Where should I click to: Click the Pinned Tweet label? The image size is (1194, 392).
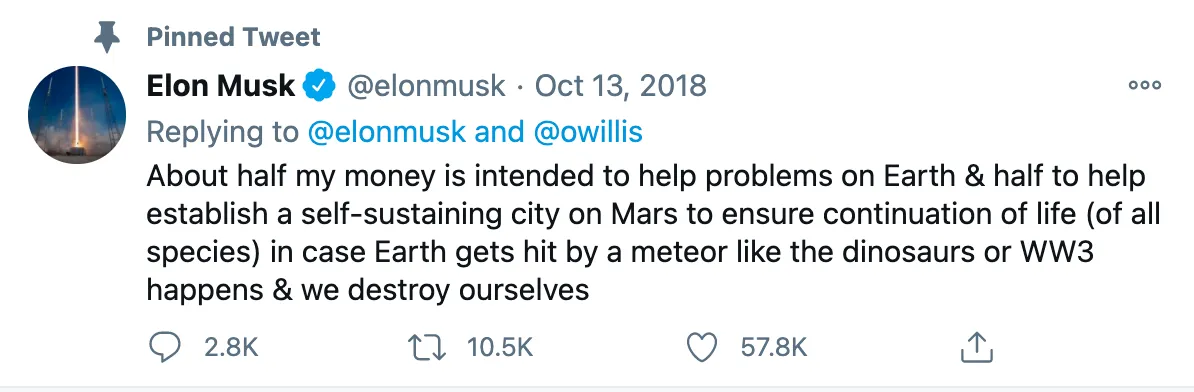234,37
